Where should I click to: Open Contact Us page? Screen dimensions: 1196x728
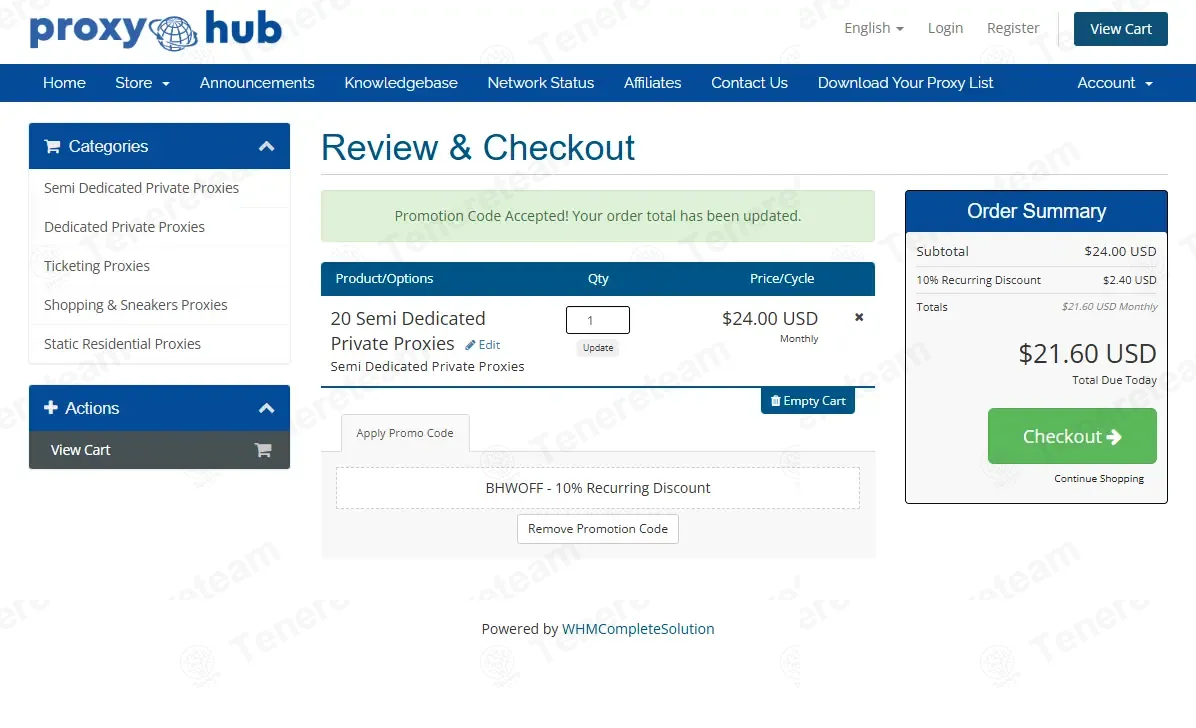(749, 83)
